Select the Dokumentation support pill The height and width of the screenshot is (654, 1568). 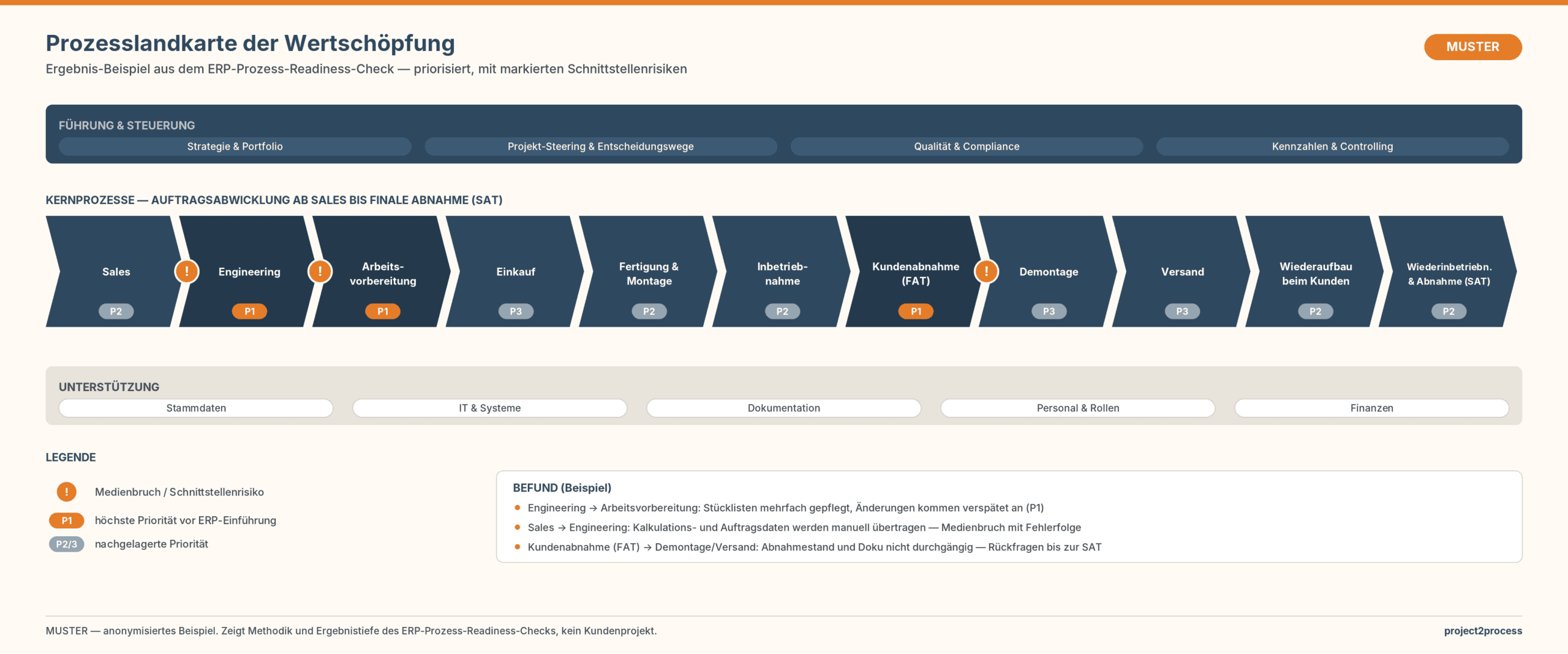[784, 408]
